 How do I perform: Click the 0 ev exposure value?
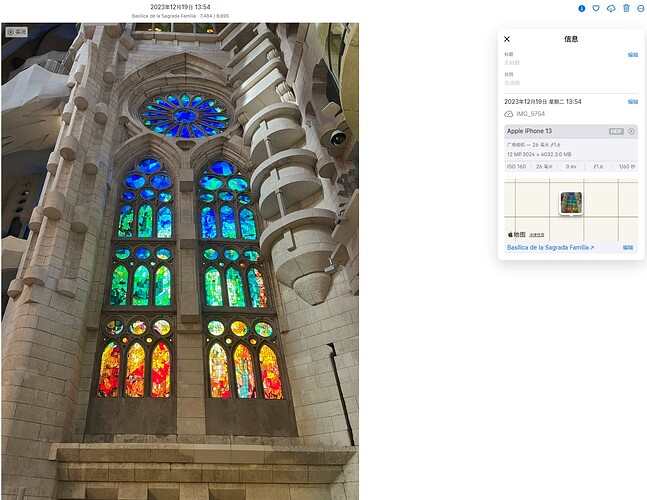point(571,167)
